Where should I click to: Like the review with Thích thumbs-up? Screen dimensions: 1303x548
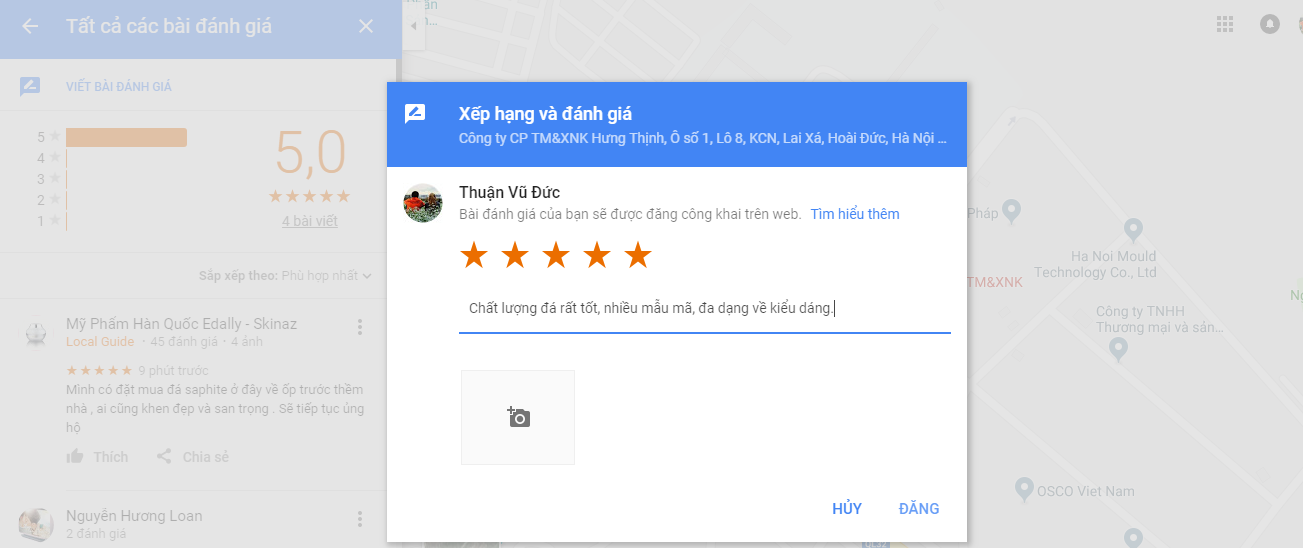click(97, 457)
